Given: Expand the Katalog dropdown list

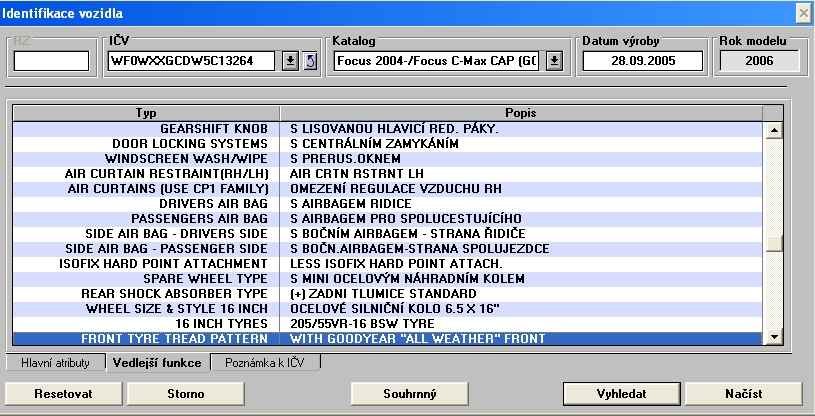Looking at the screenshot, I should [555, 61].
